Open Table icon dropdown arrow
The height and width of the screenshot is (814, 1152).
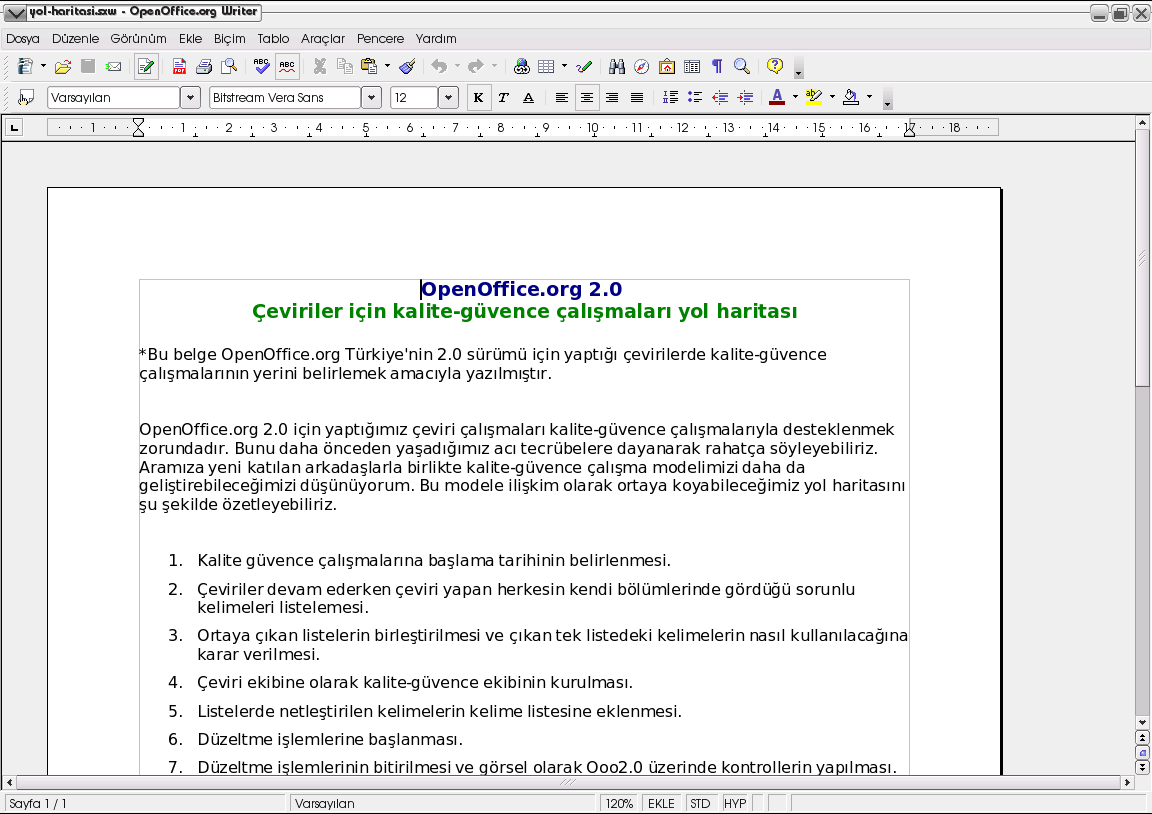click(x=564, y=66)
